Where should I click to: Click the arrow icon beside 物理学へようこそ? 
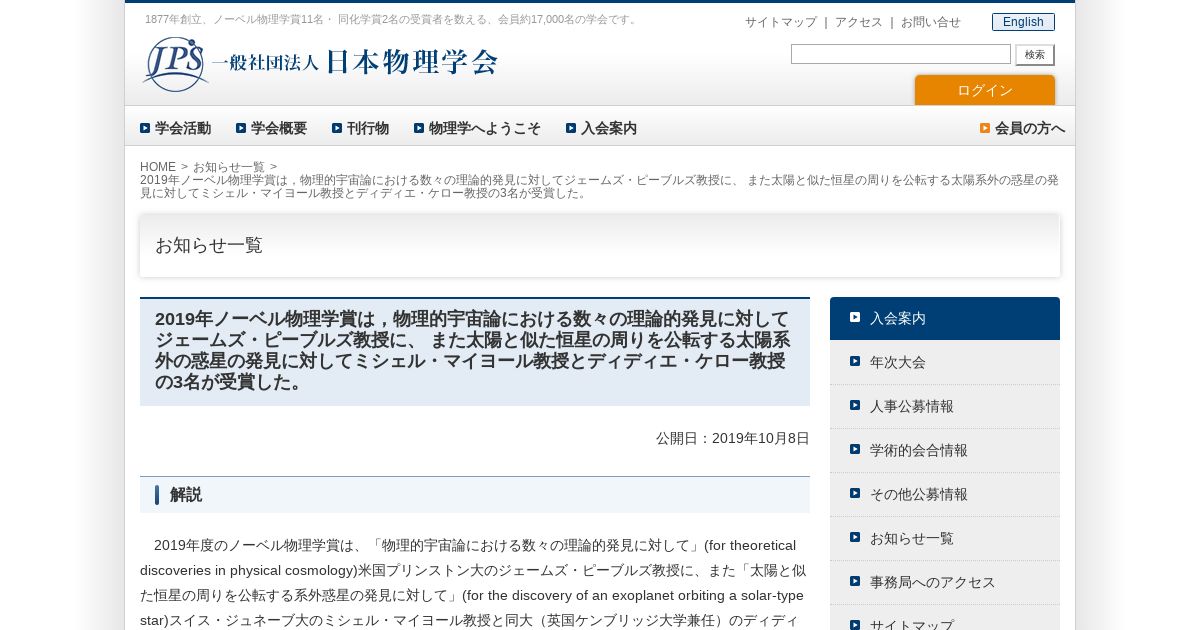pyautogui.click(x=419, y=128)
